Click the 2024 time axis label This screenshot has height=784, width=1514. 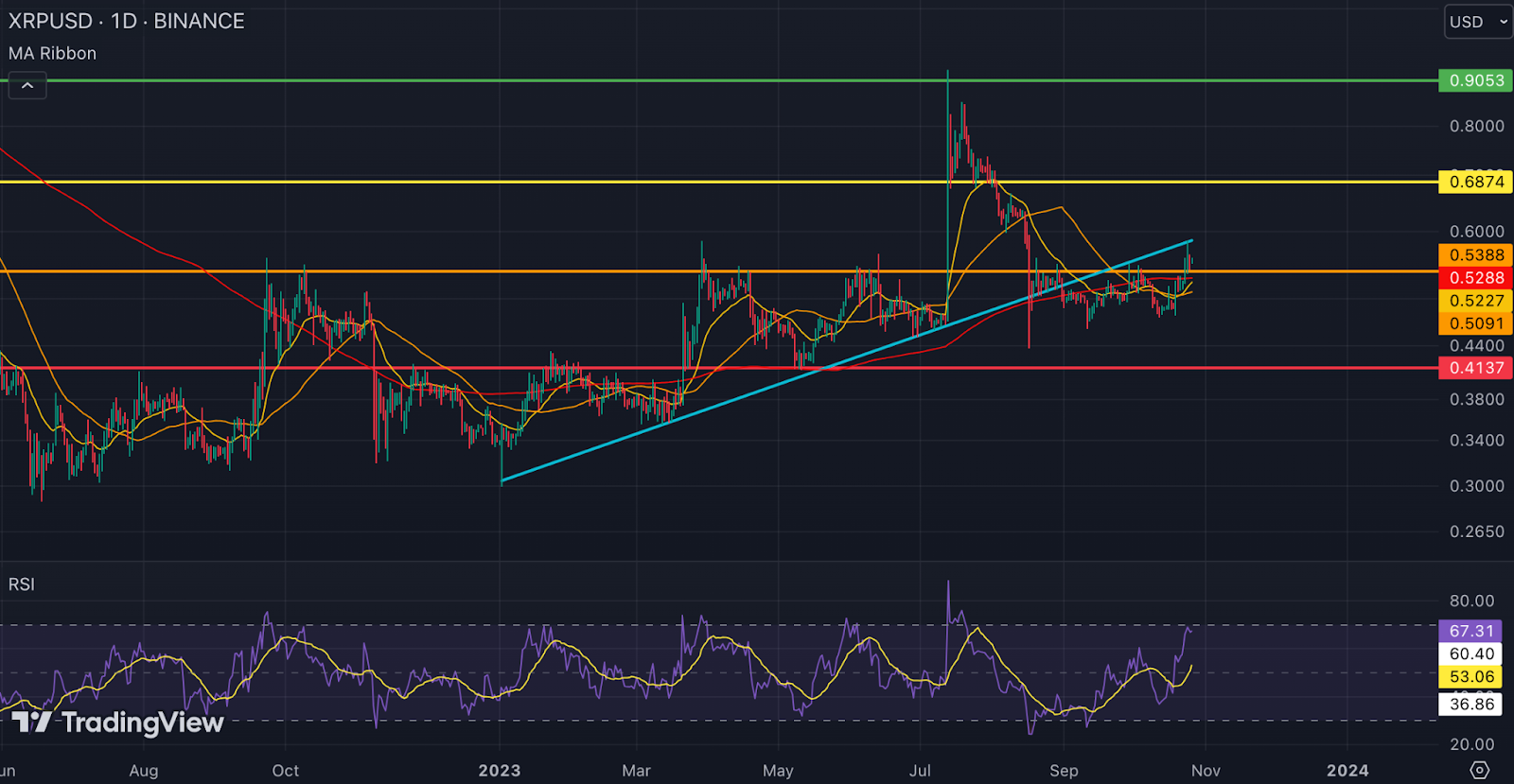[1347, 771]
